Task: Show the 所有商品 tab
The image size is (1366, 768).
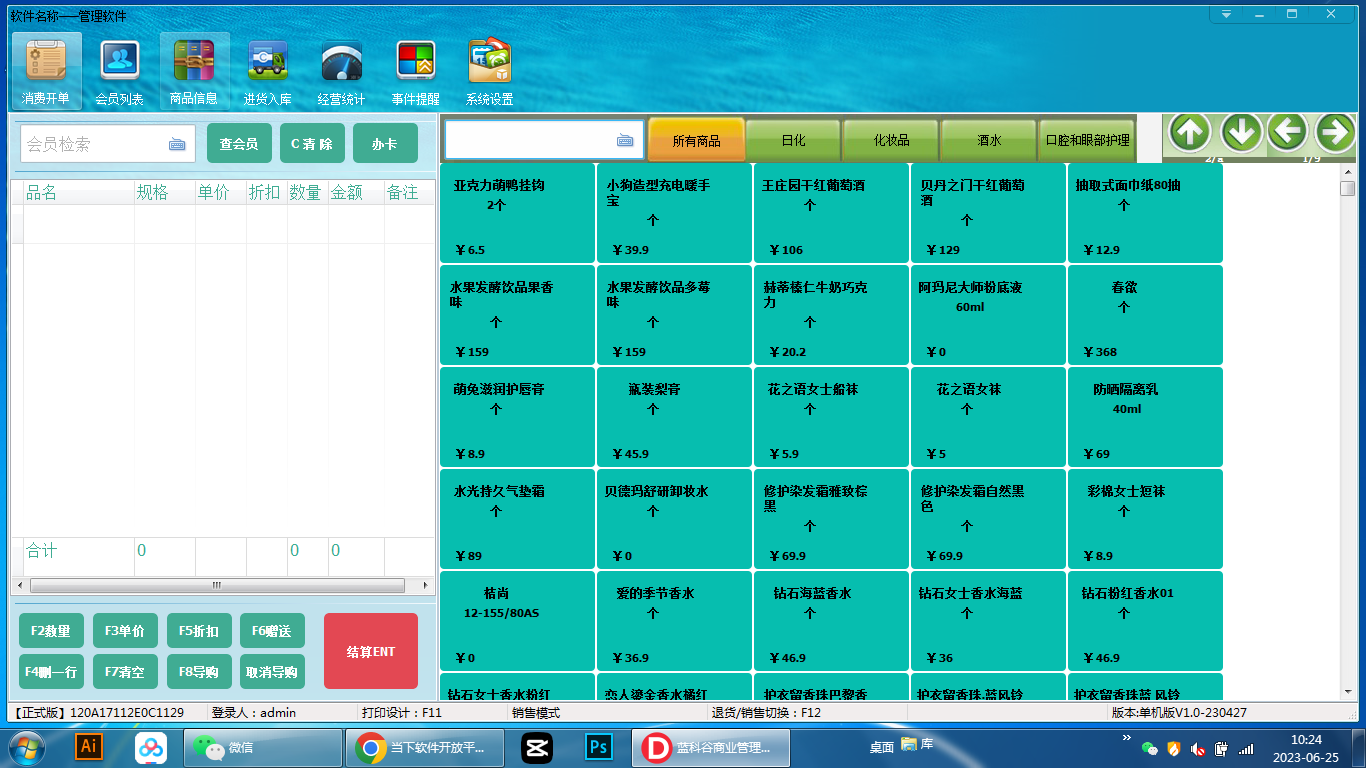Action: [696, 141]
